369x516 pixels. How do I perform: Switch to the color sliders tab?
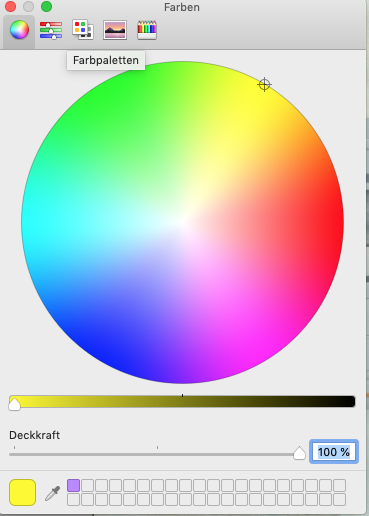point(51,30)
